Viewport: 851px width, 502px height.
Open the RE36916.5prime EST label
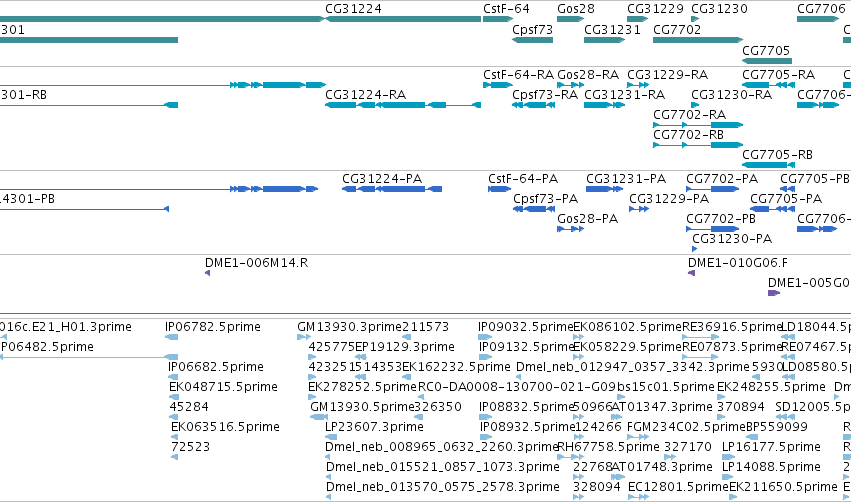(731, 327)
